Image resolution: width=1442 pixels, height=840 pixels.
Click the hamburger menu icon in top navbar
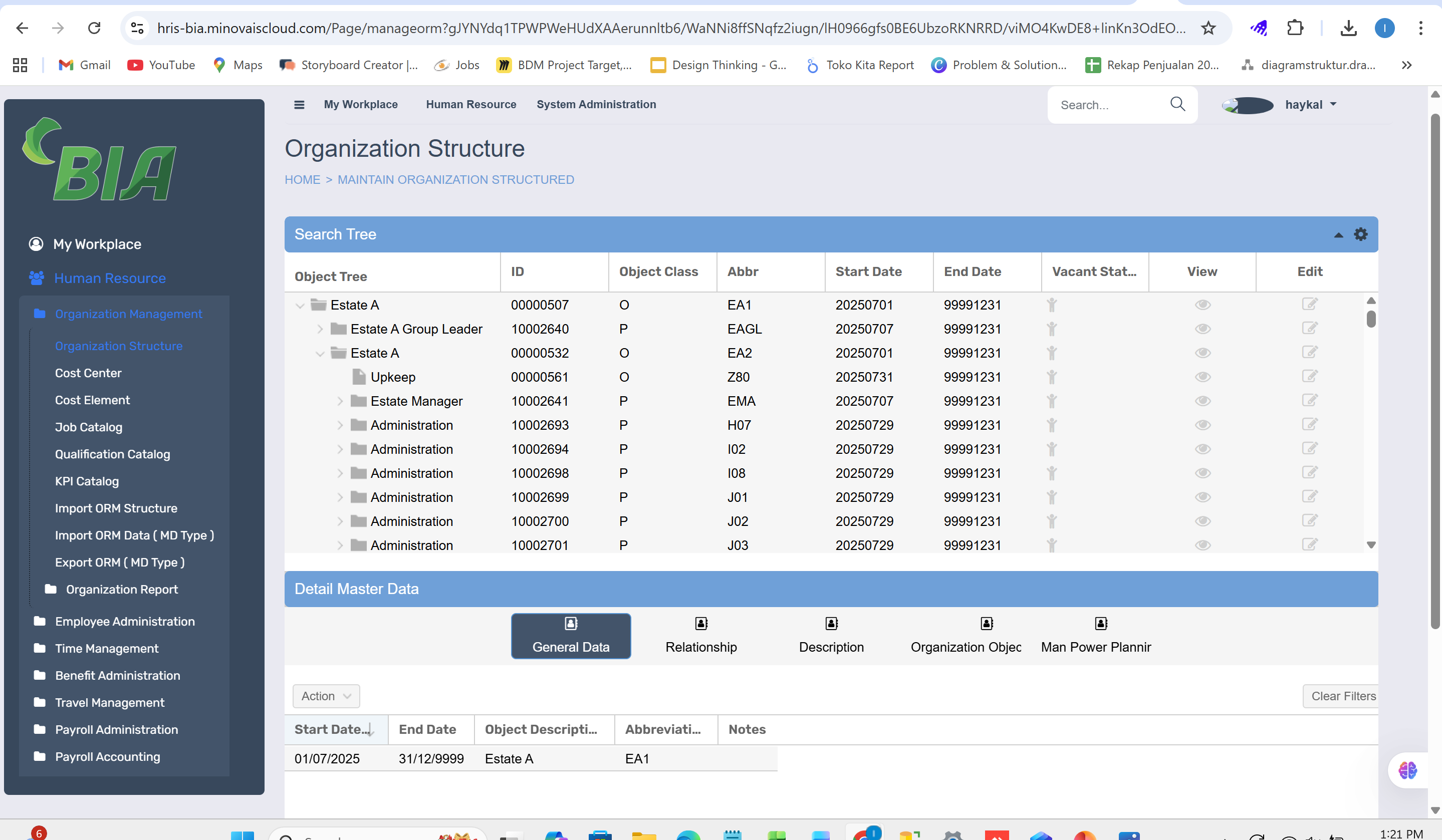click(299, 105)
